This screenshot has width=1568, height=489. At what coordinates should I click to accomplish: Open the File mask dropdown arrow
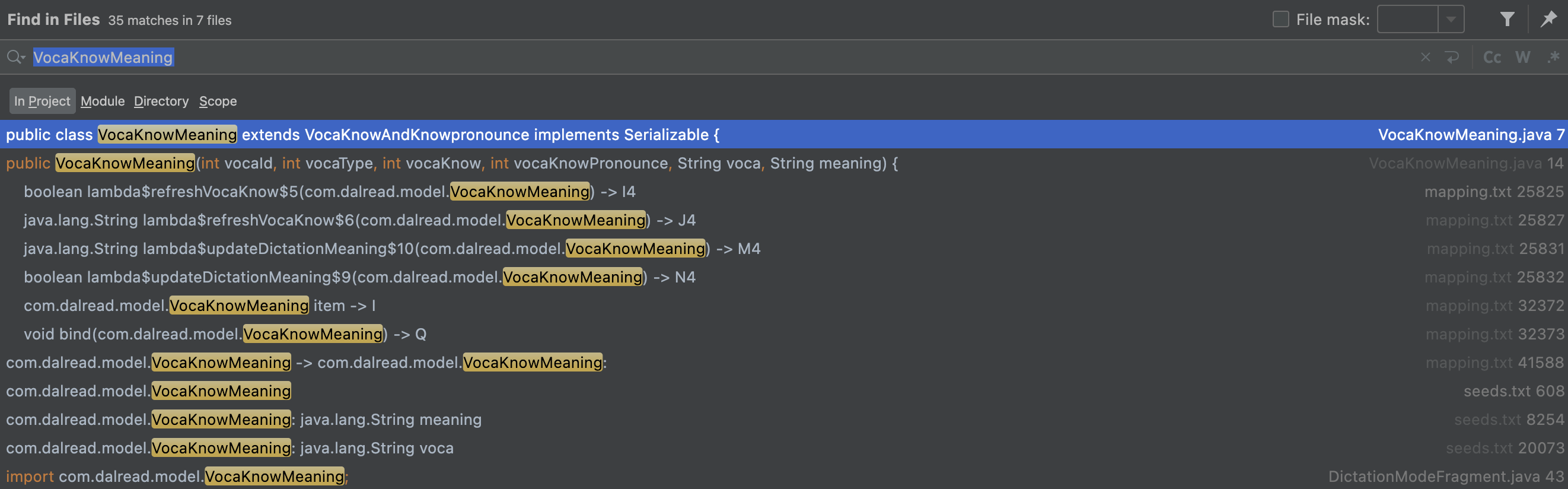[1451, 20]
